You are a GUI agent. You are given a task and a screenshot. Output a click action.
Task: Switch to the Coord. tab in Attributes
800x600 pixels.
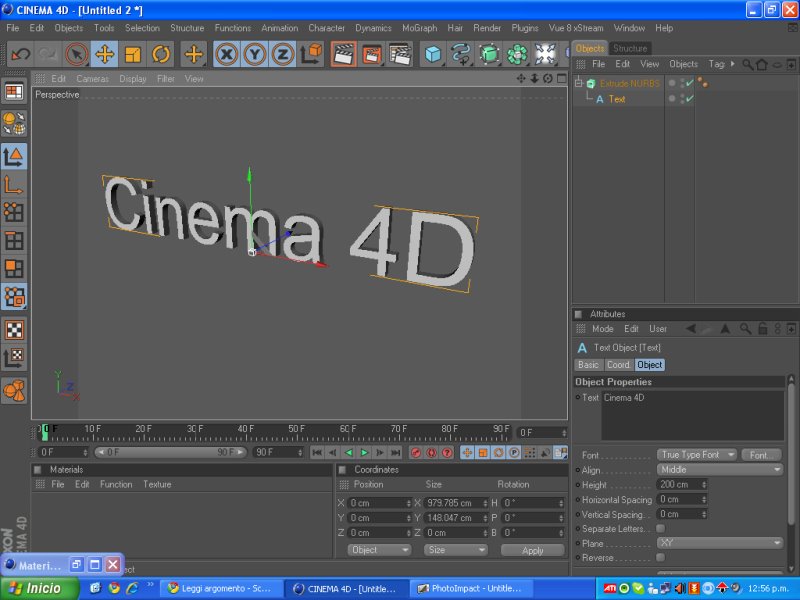tap(618, 365)
